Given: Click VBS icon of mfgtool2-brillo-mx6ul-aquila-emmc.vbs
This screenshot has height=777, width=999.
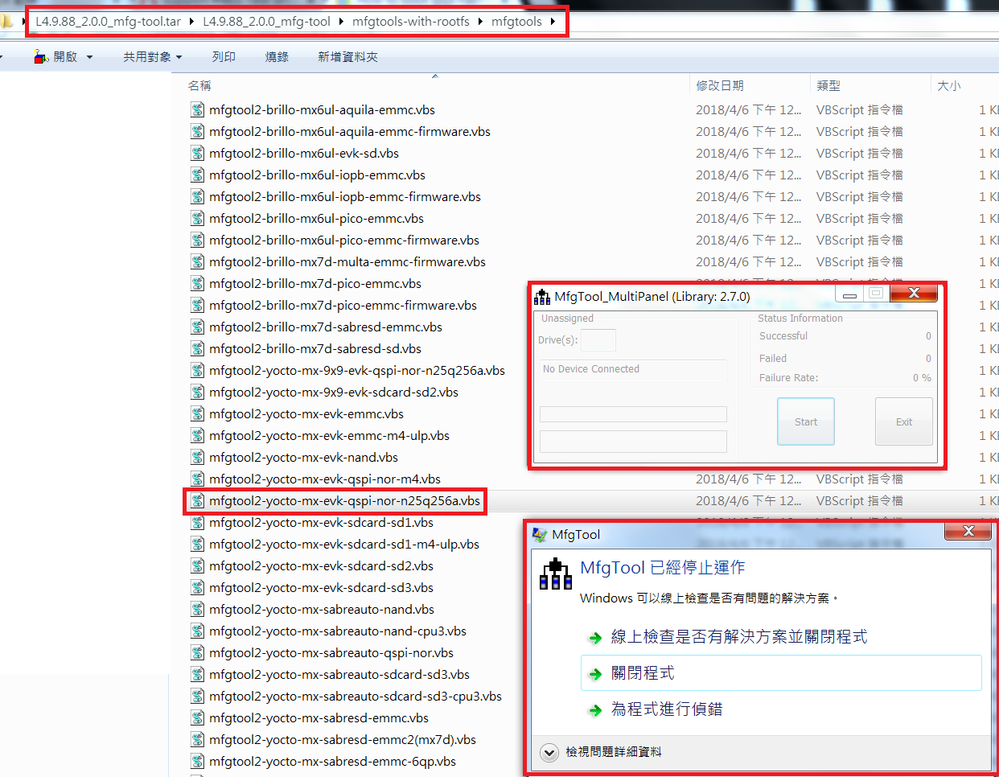Looking at the screenshot, I should 198,110.
